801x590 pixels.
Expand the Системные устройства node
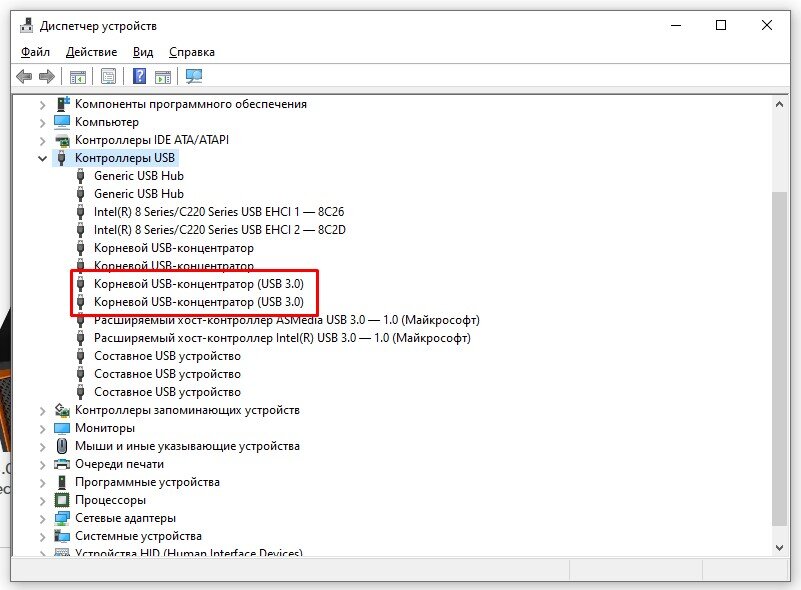pos(42,536)
